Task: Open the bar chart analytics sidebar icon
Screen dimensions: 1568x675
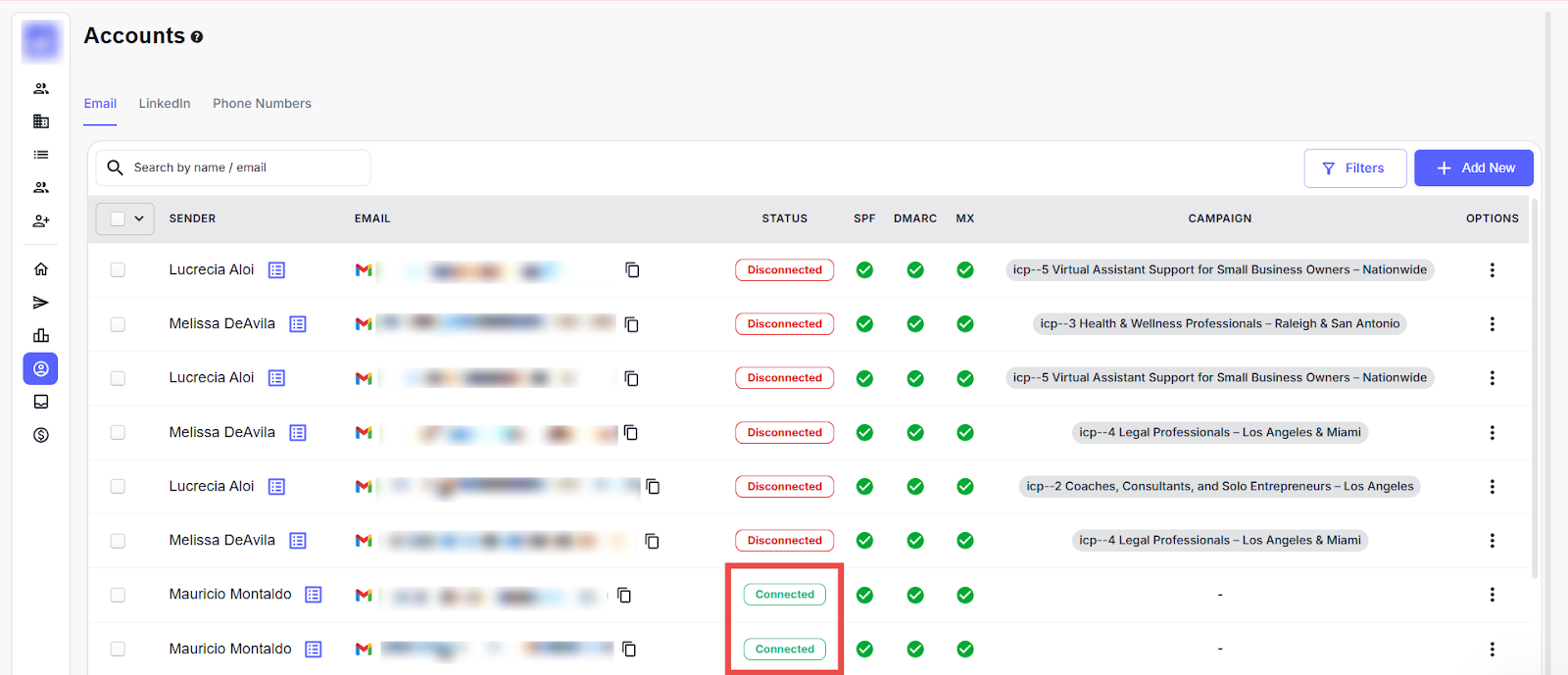Action: pos(41,336)
